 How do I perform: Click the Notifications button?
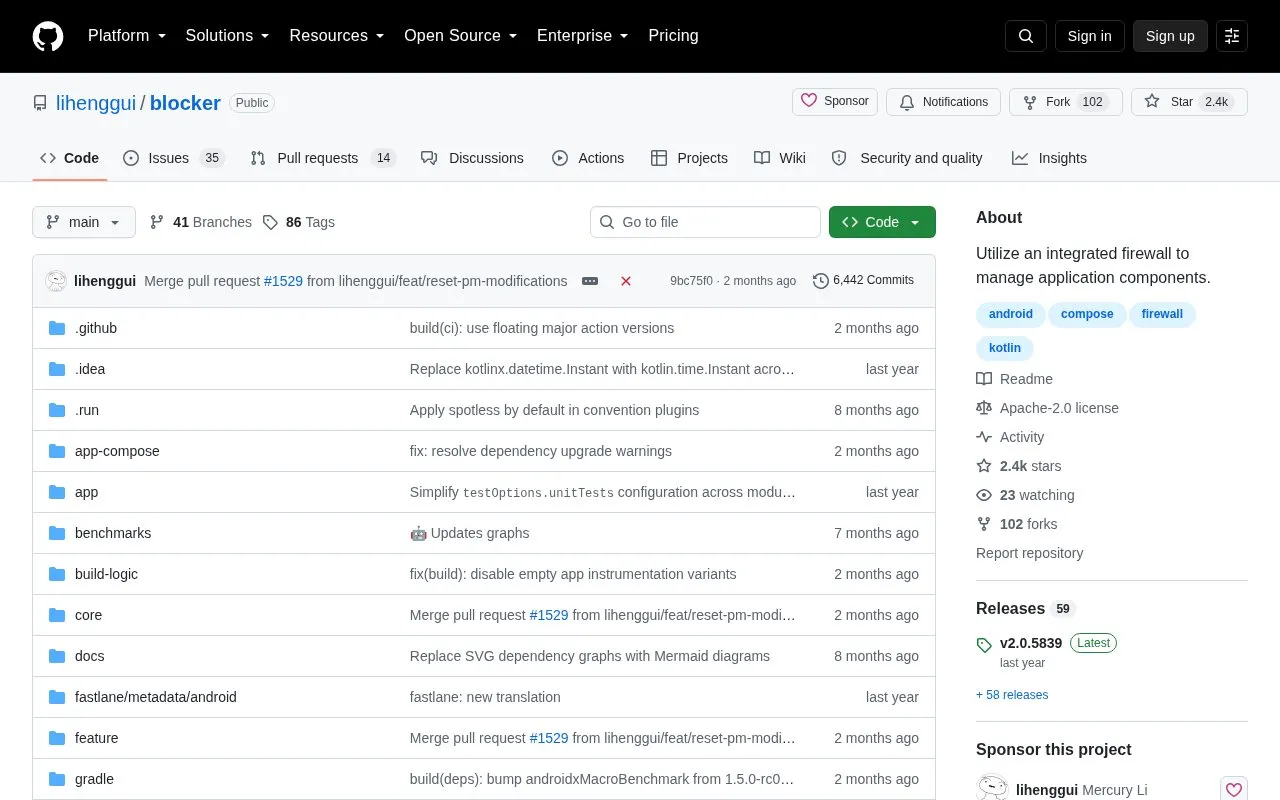943,102
